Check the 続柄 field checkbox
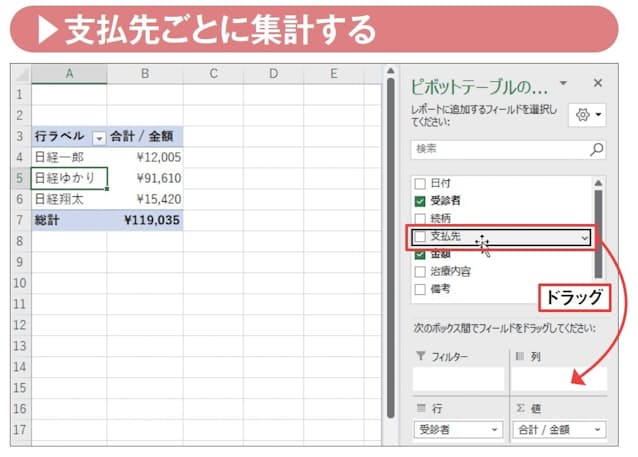The width and height of the screenshot is (638, 457). point(420,219)
